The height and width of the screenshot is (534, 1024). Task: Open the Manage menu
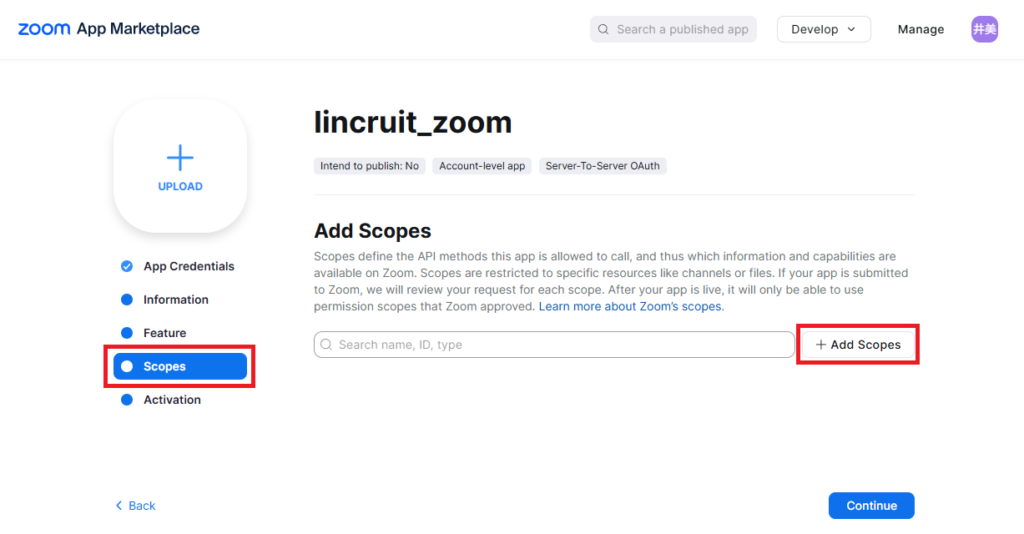pyautogui.click(x=920, y=30)
